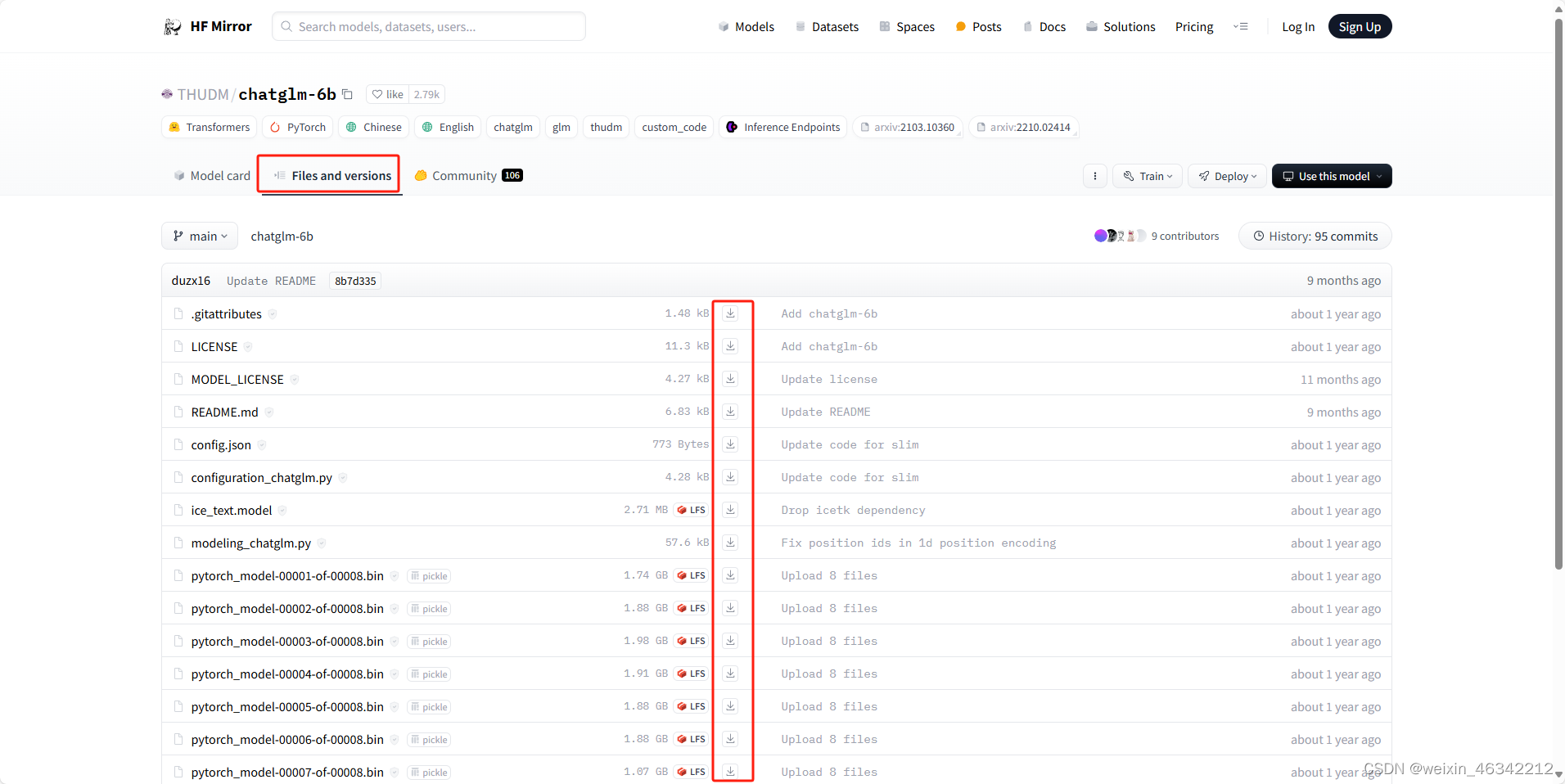This screenshot has width=1565, height=784.
Task: Open the Train dropdown
Action: pyautogui.click(x=1148, y=176)
